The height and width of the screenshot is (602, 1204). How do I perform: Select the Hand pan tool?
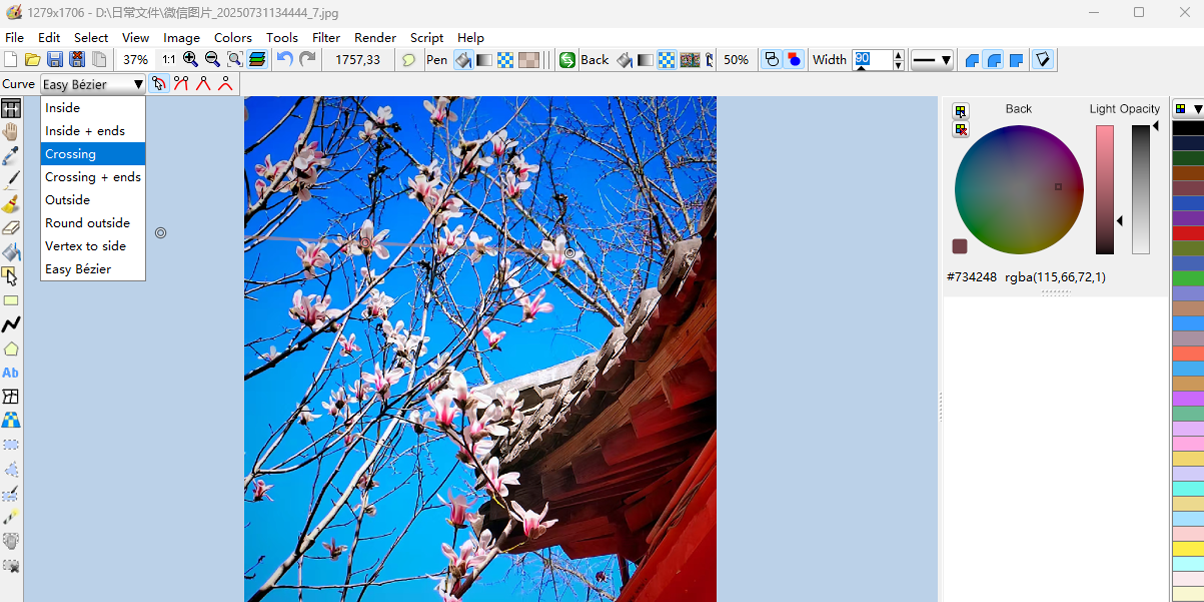click(x=11, y=132)
